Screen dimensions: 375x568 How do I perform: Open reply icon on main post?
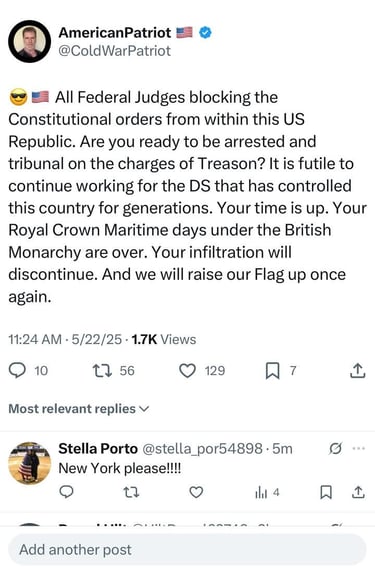coord(17,371)
